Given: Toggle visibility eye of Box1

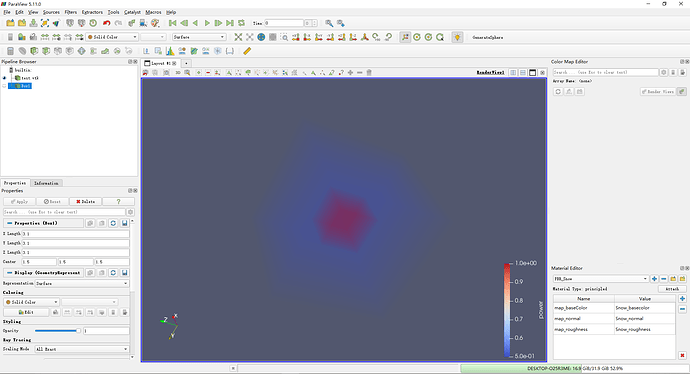Looking at the screenshot, I should click(4, 86).
